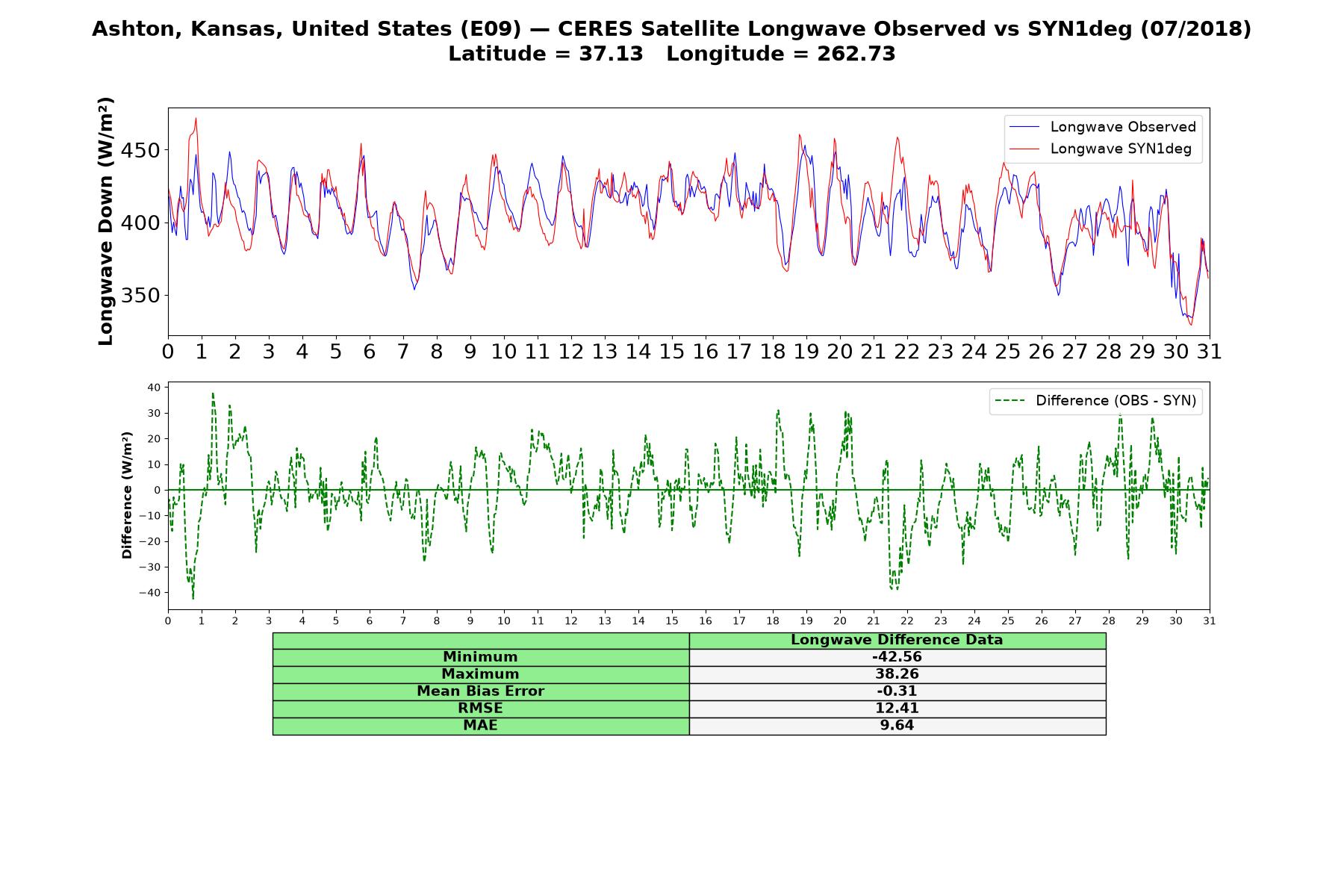Select the Minimum row label in table

480,657
